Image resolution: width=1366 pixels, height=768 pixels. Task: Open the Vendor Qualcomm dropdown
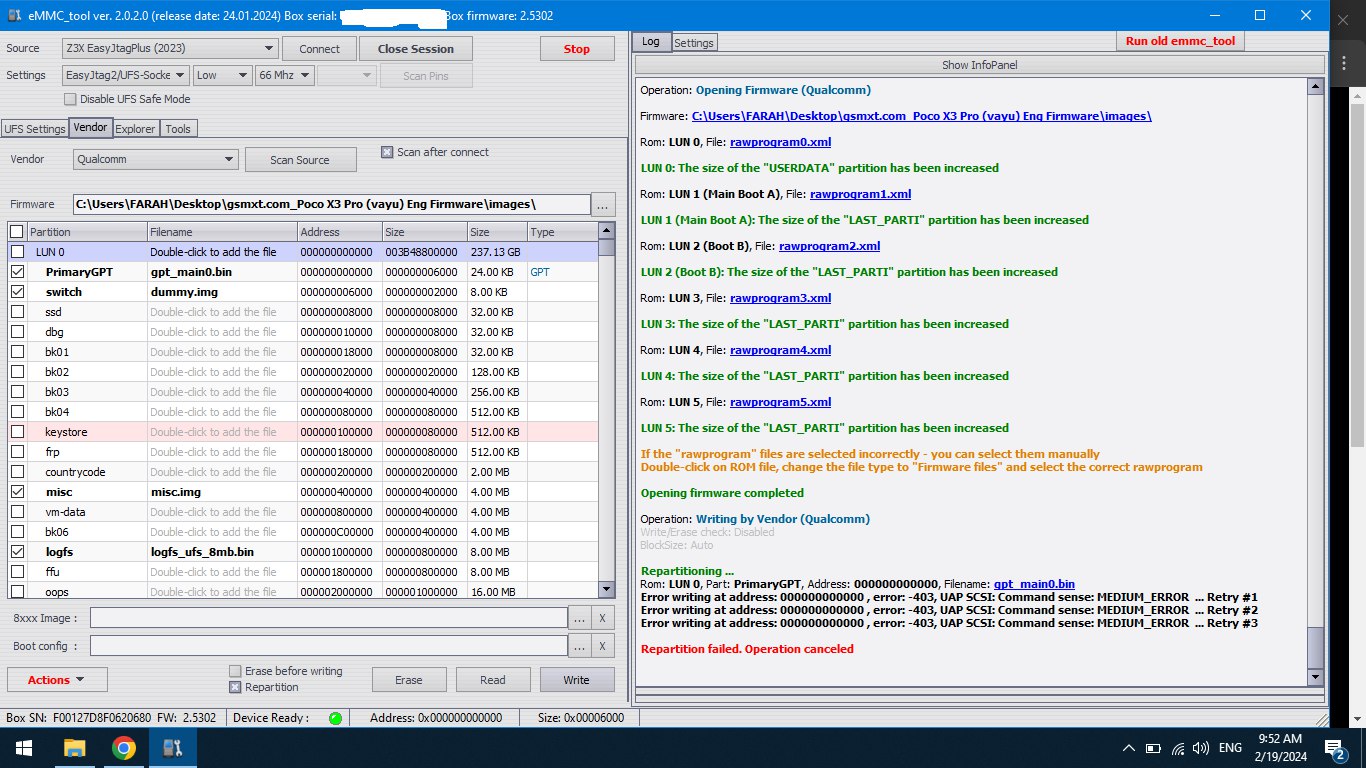click(156, 159)
